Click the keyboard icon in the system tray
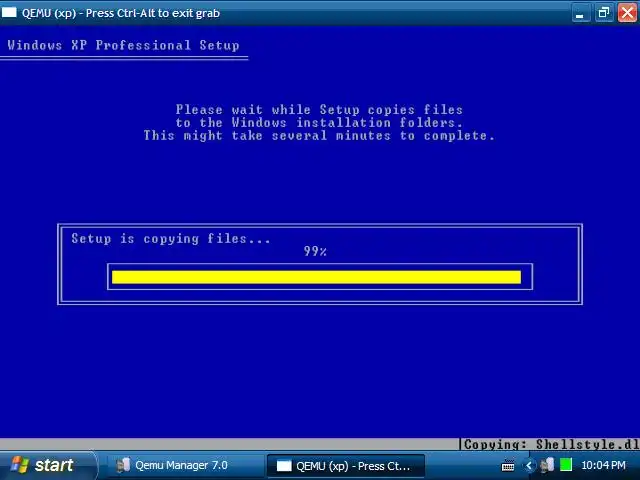Image resolution: width=640 pixels, height=480 pixels. coord(508,465)
